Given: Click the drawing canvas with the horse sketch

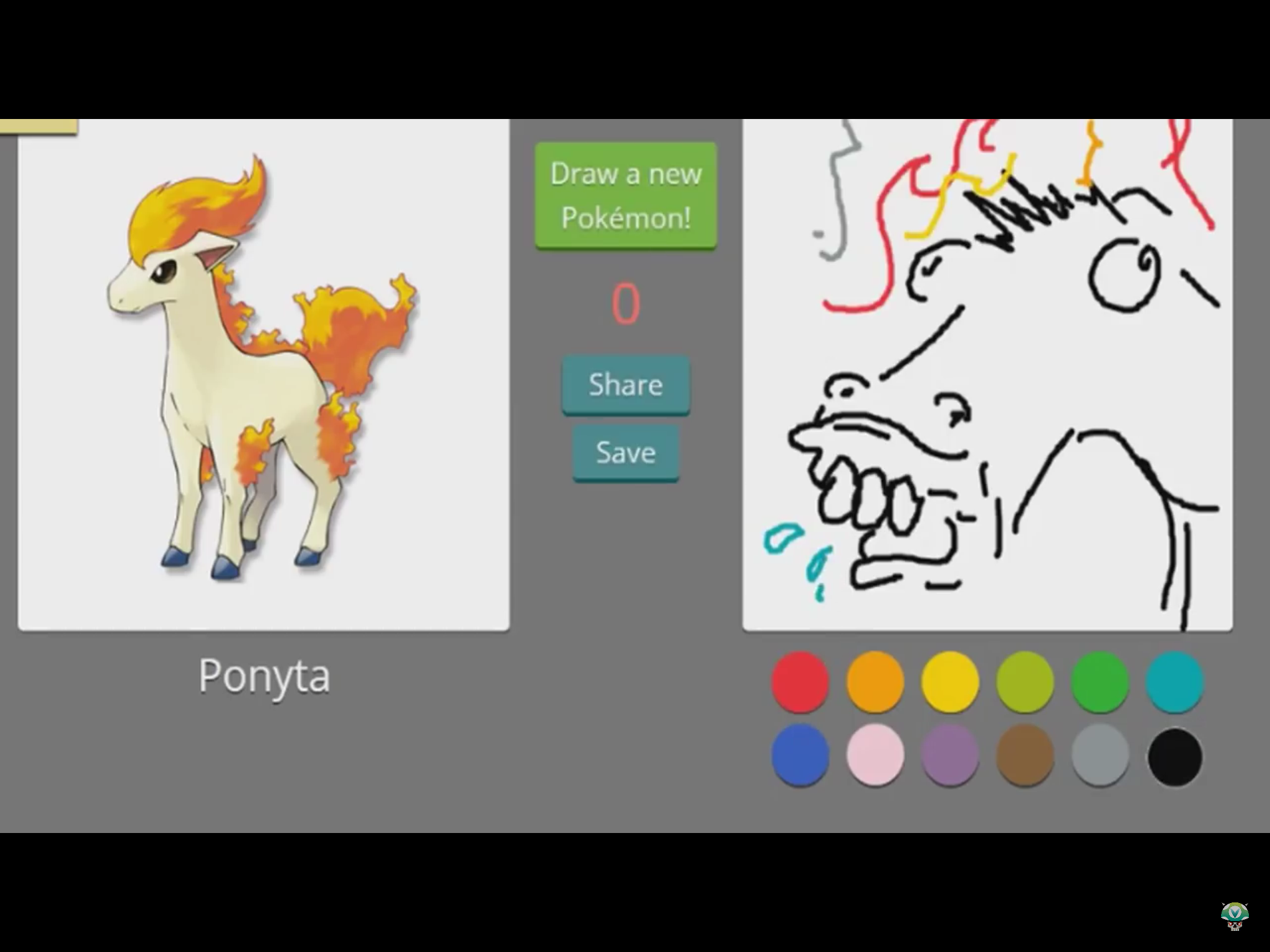Looking at the screenshot, I should point(987,375).
